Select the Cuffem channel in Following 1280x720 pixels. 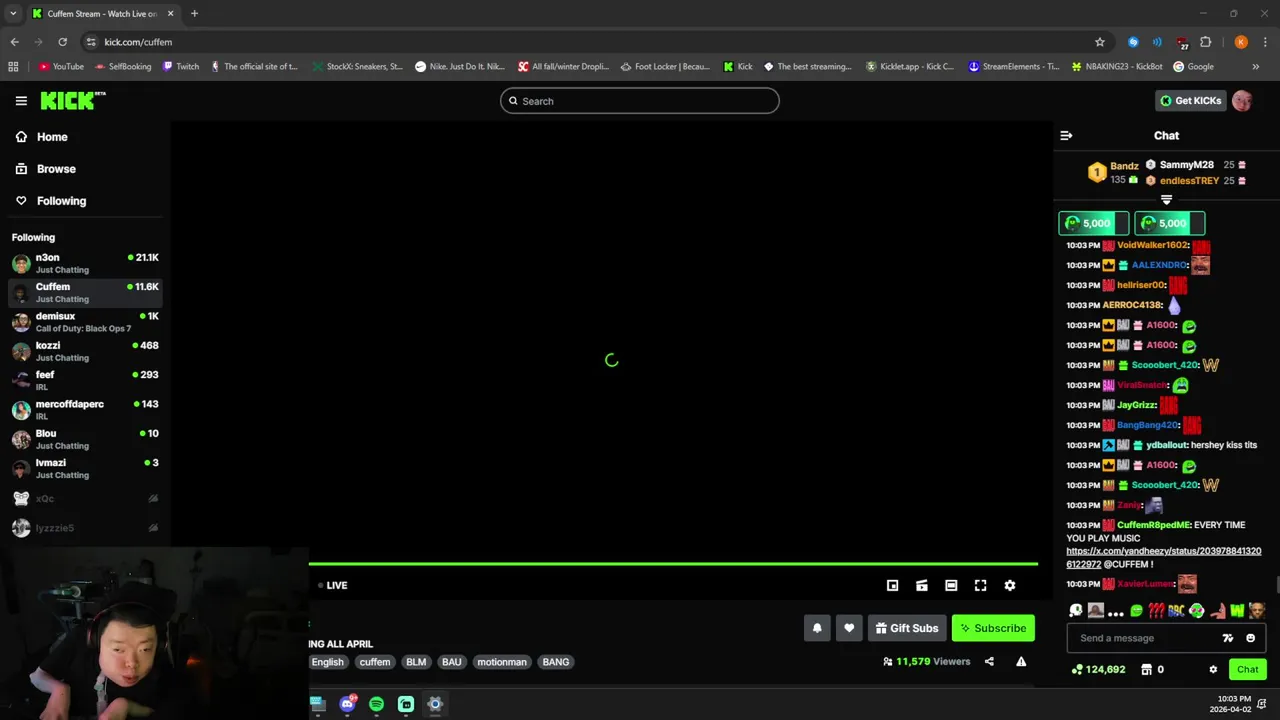coord(85,292)
